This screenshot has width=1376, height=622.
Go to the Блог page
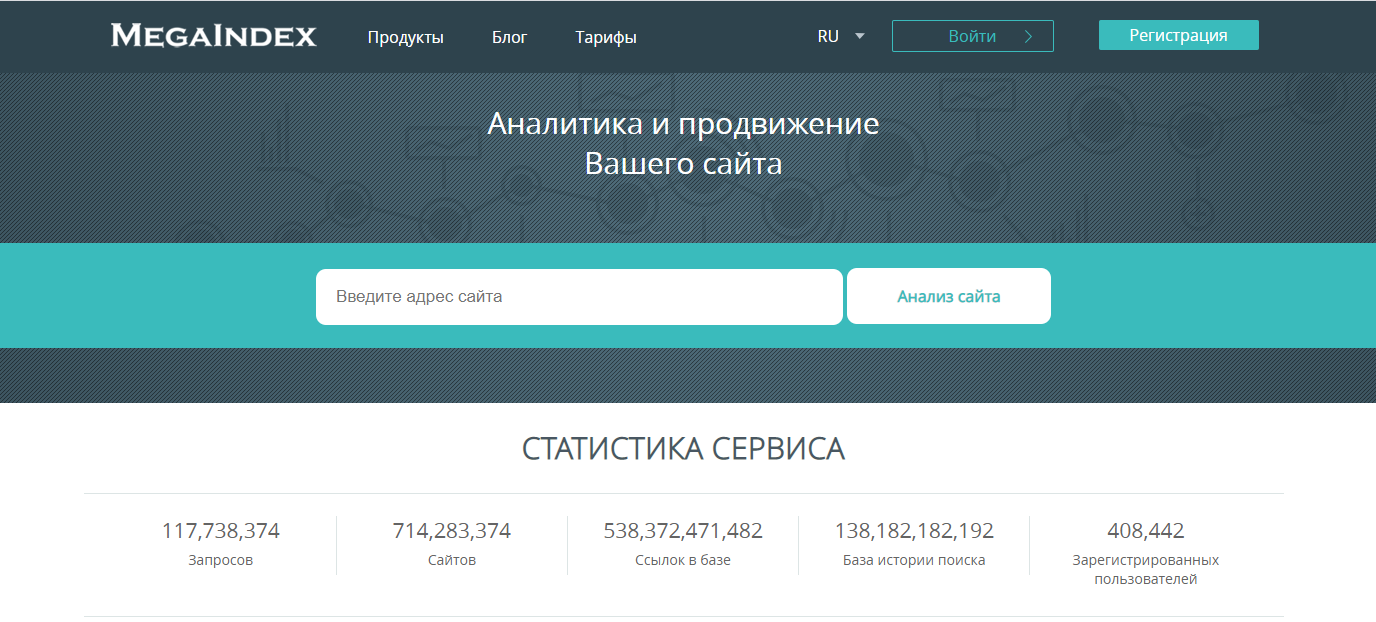pyautogui.click(x=509, y=37)
